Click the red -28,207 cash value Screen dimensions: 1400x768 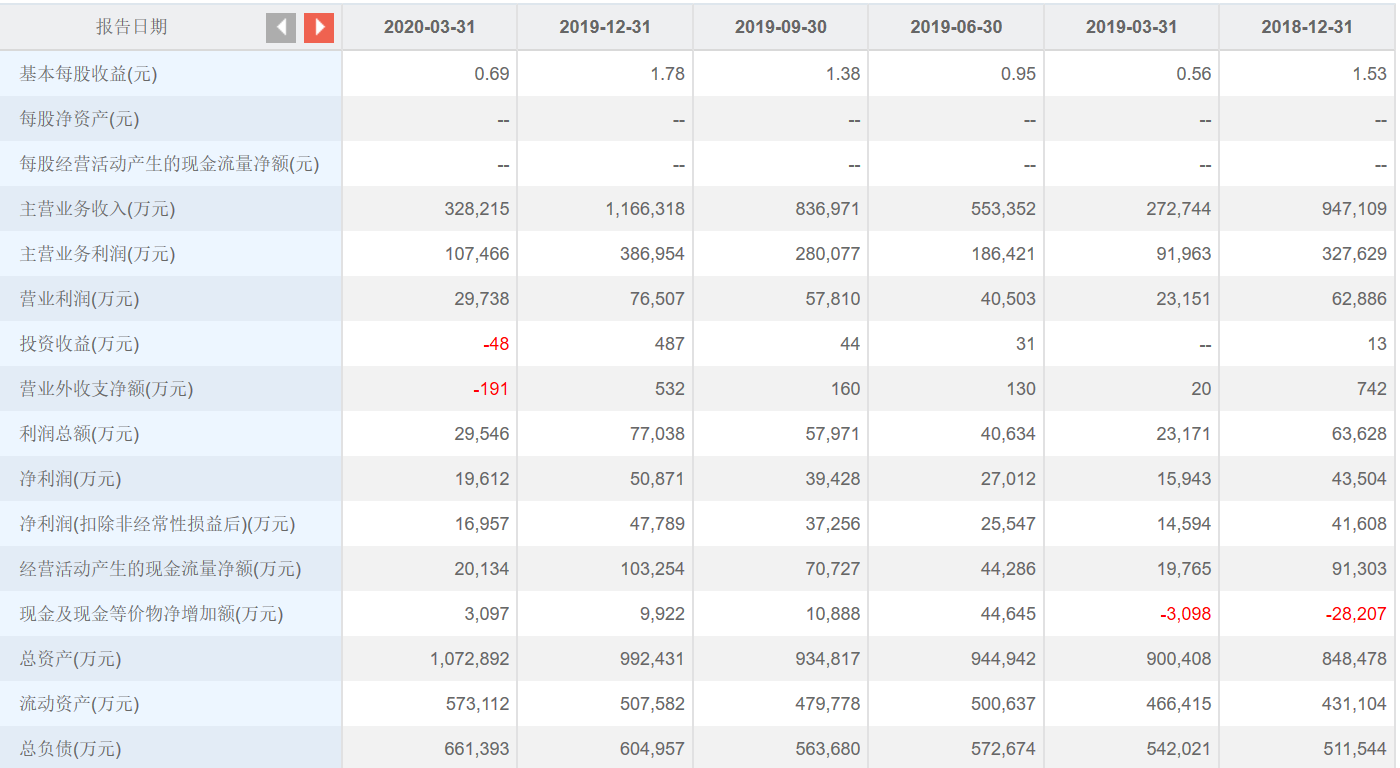pyautogui.click(x=1356, y=614)
